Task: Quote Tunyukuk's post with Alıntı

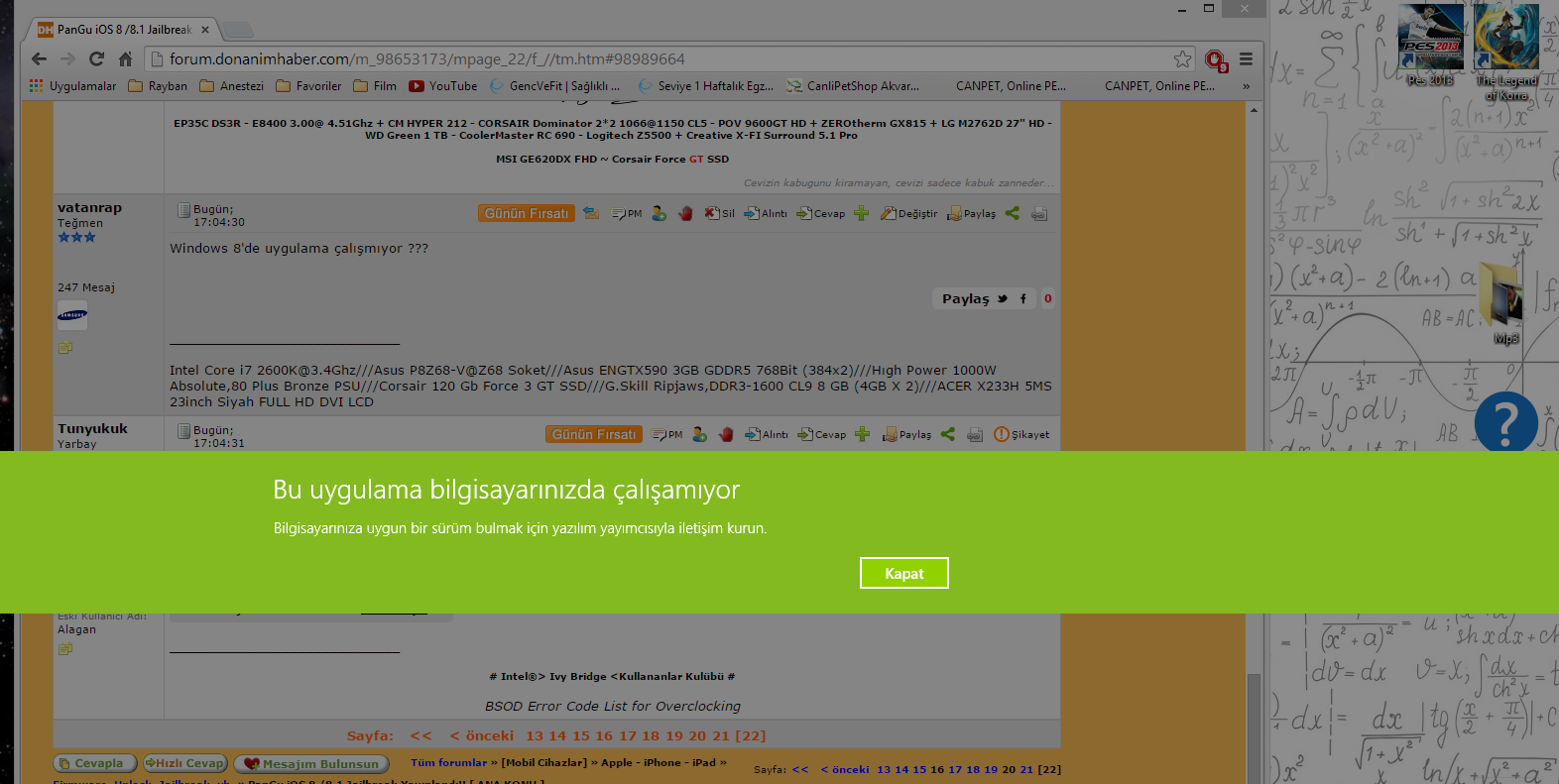Action: 767,434
